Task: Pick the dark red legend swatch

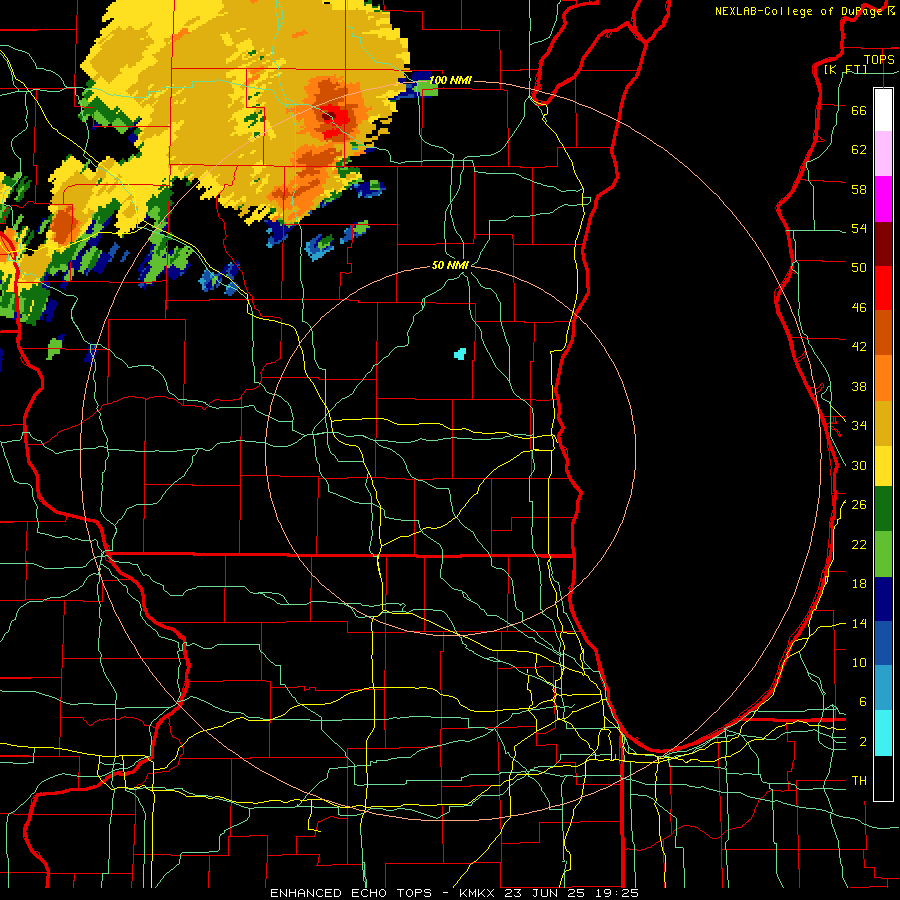Action: coord(883,243)
